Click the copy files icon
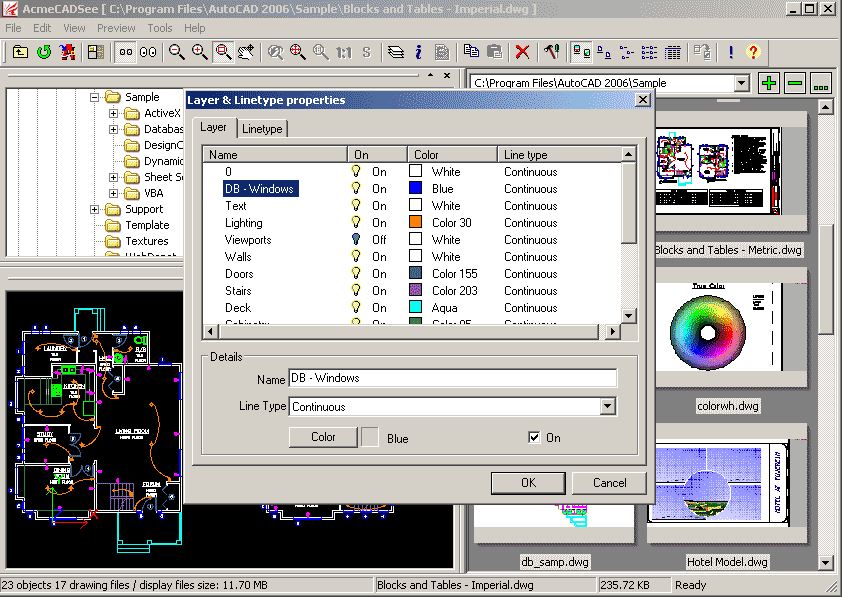The height and width of the screenshot is (597, 842). (471, 52)
